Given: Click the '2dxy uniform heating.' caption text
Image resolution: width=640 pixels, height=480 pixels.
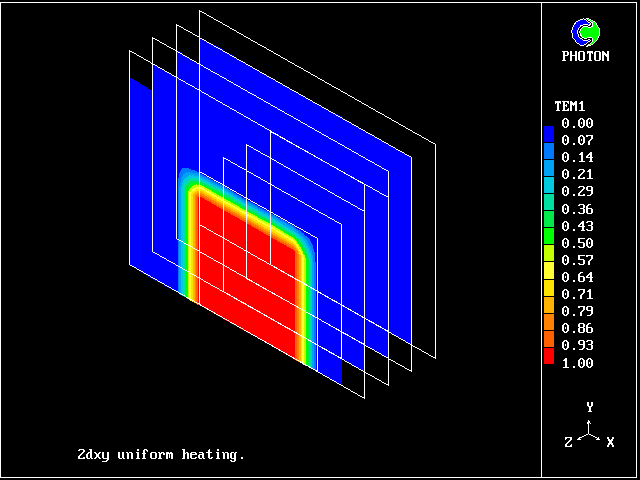Looking at the screenshot, I should (161, 454).
